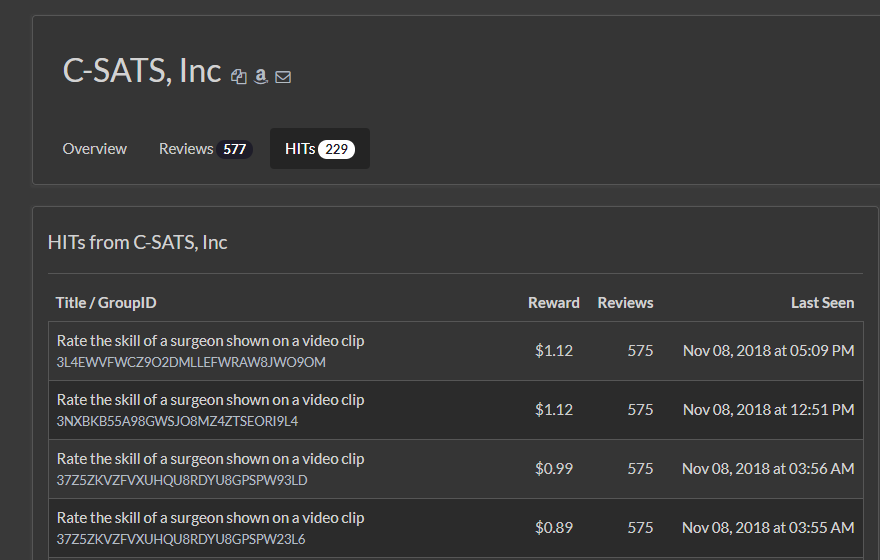
Task: Select group ID 37Z5ZKVZFVXUHQU8RDYU8GPSPW23L6
Action: pos(181,539)
